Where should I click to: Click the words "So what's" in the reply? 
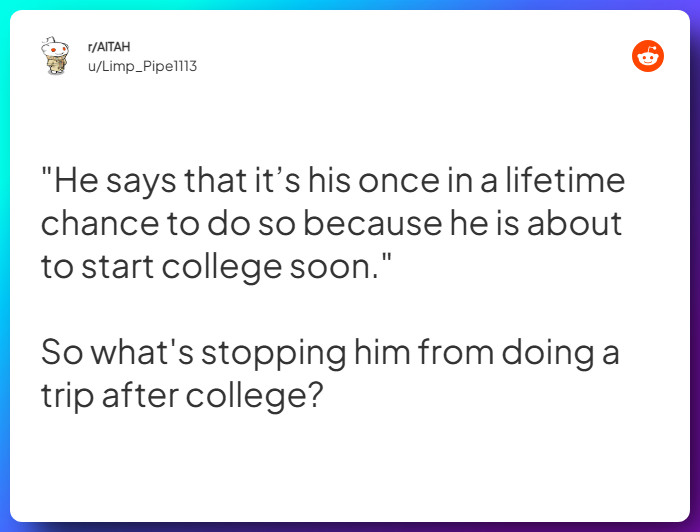(106, 352)
